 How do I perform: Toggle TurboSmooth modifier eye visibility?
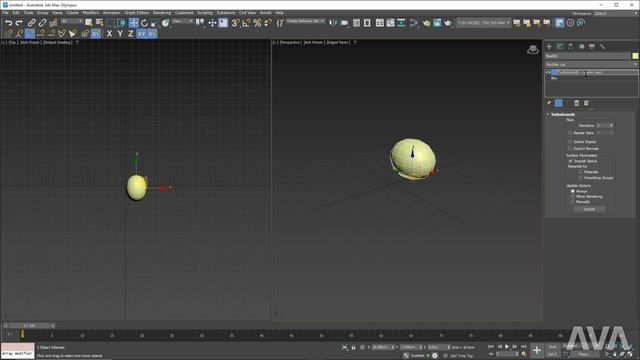(548, 73)
